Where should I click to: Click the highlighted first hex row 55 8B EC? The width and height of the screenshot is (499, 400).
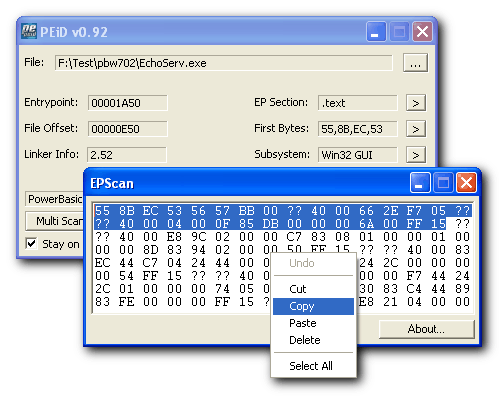283,211
